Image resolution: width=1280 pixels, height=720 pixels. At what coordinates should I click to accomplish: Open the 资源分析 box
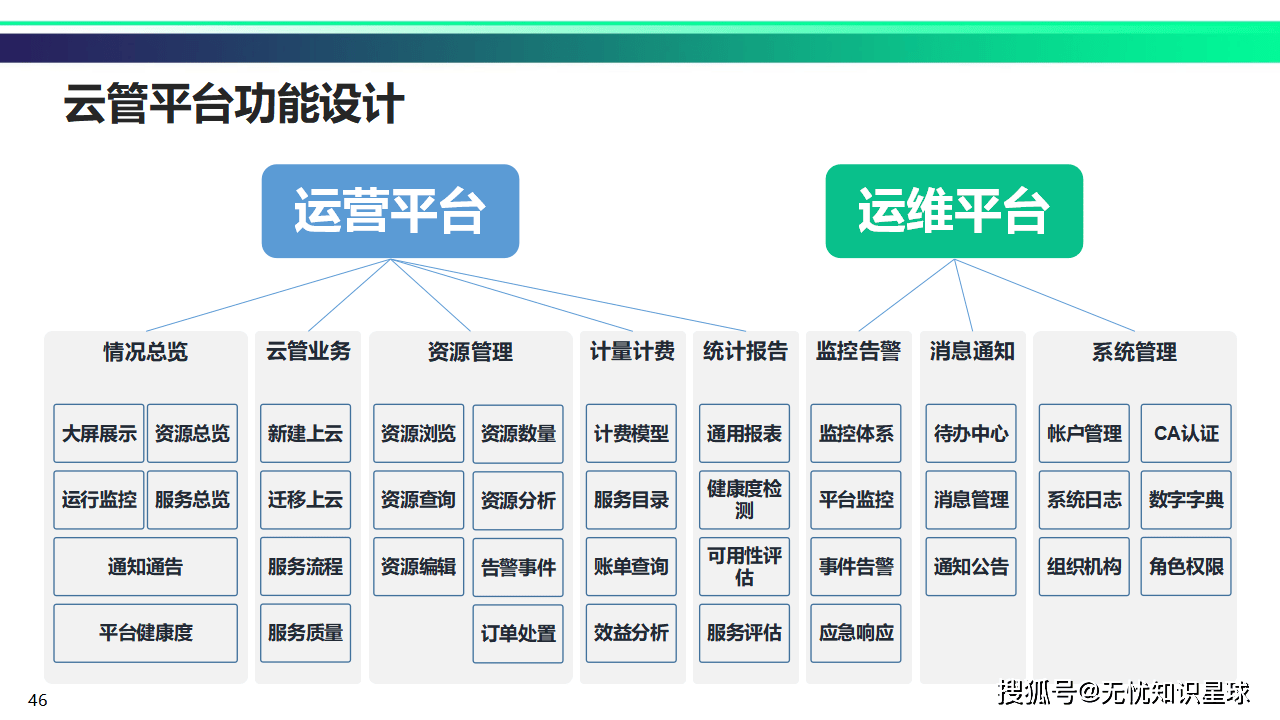coord(518,501)
